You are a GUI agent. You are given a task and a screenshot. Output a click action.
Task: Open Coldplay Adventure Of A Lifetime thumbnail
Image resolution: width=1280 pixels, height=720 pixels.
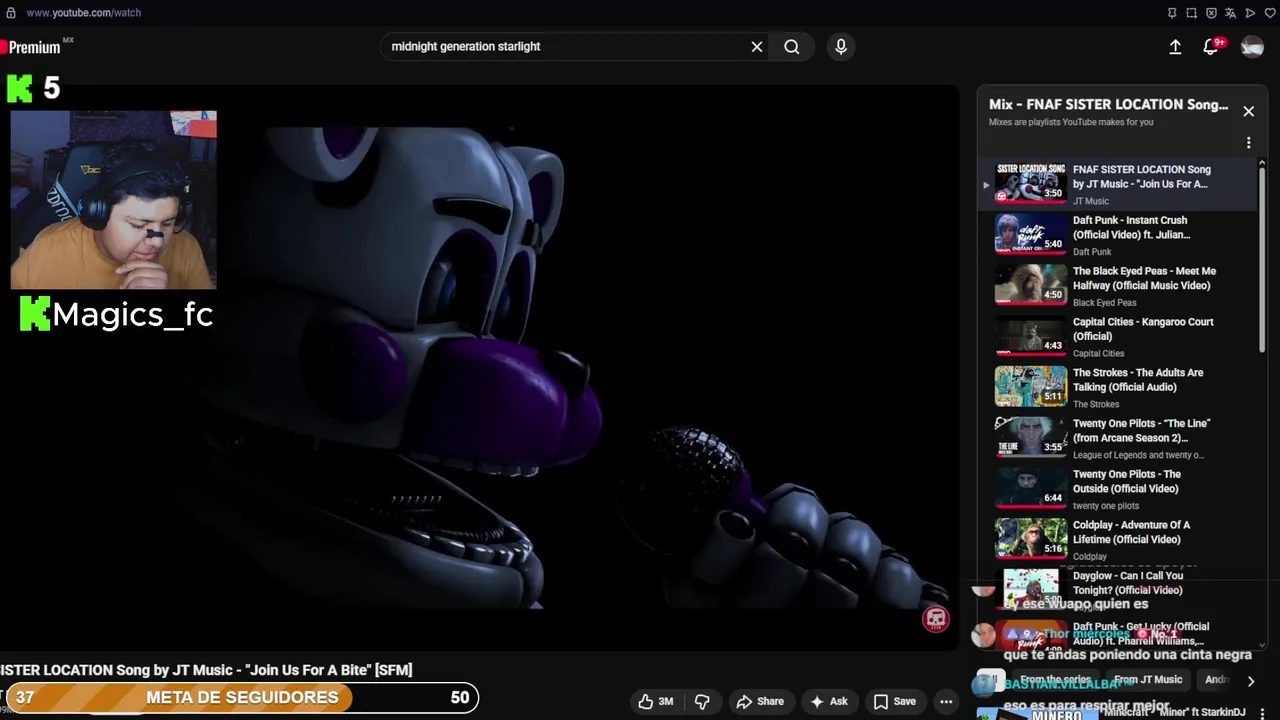(x=1031, y=539)
